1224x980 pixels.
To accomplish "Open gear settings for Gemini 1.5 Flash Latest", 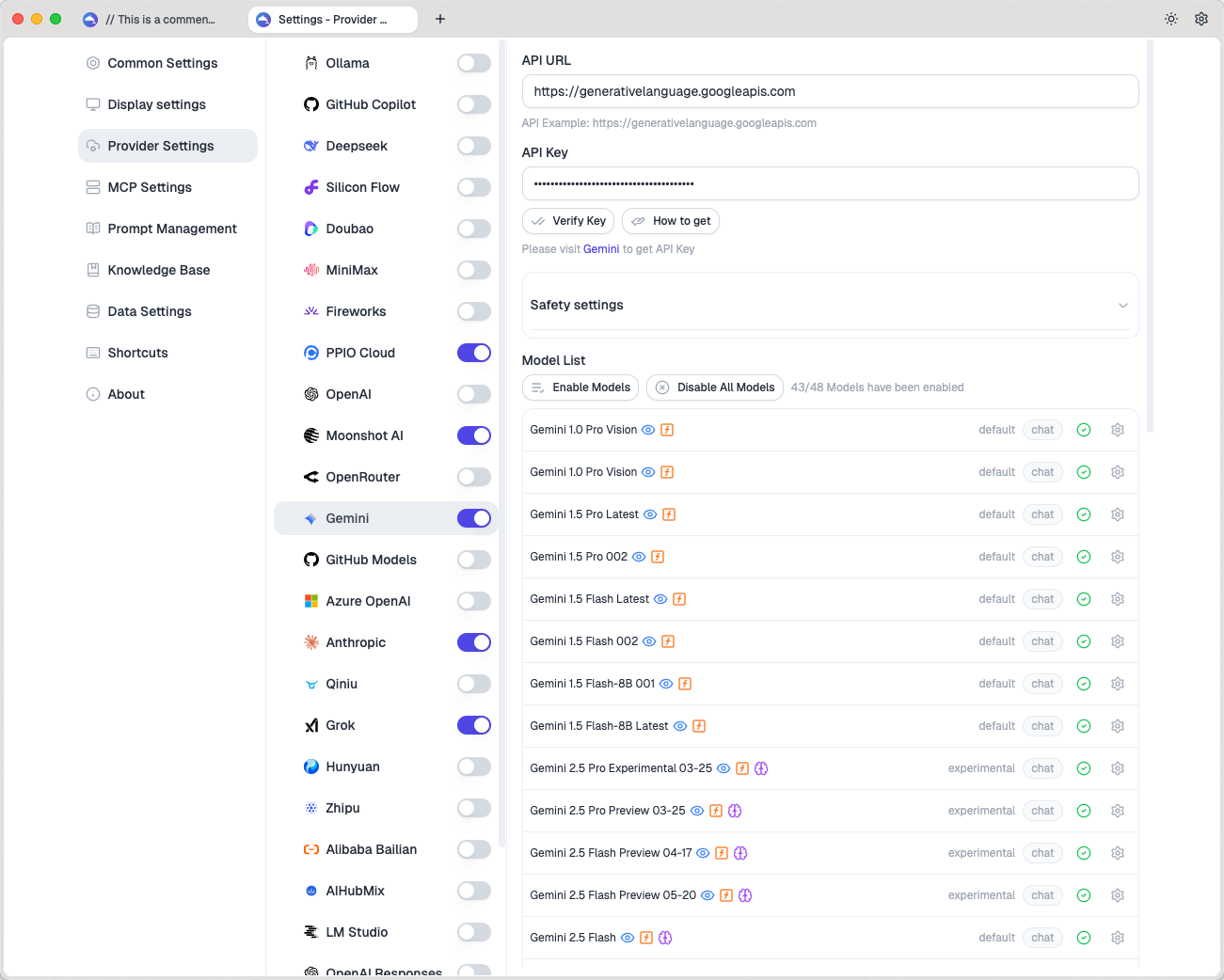I will (x=1118, y=599).
